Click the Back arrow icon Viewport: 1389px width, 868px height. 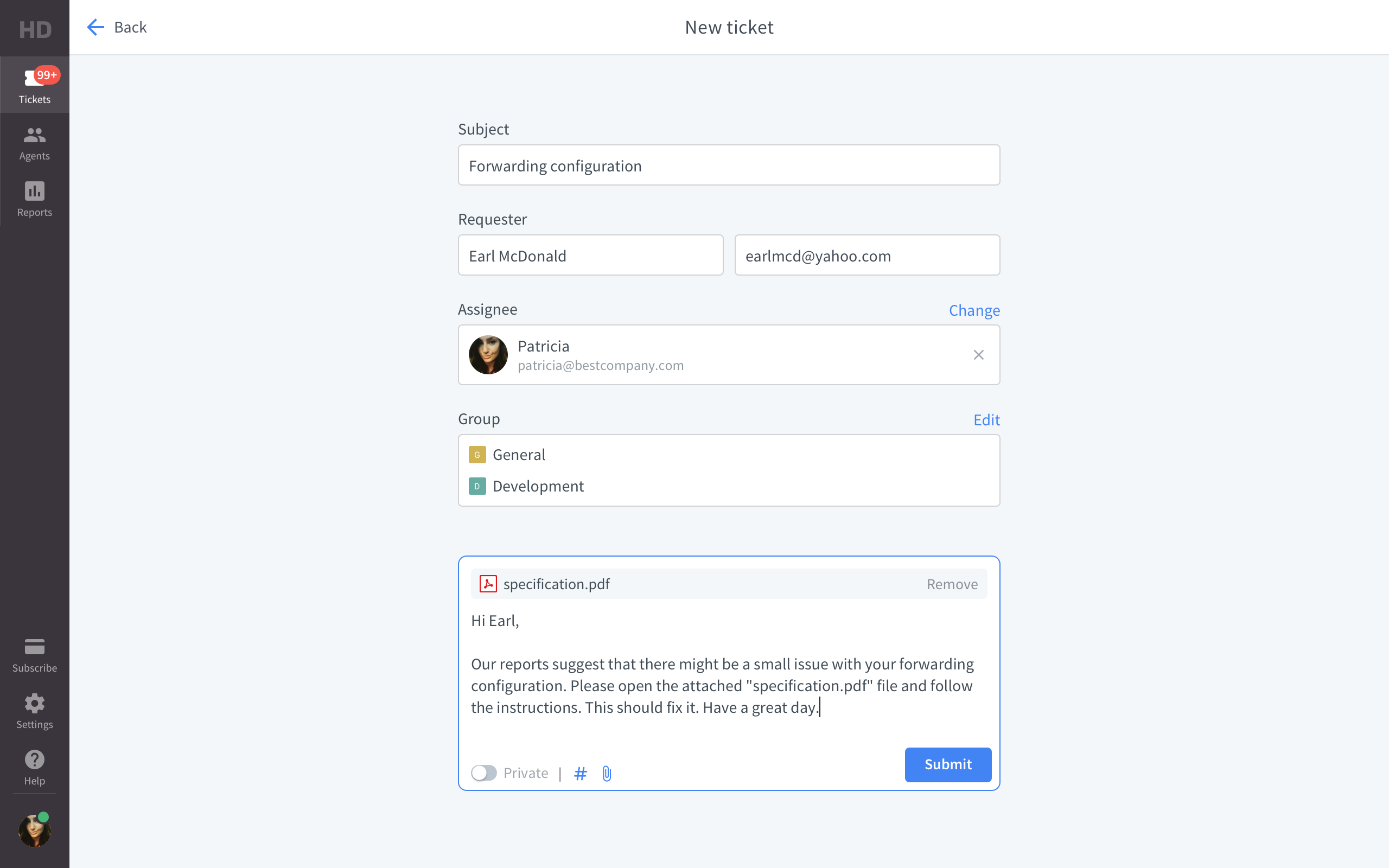[95, 27]
